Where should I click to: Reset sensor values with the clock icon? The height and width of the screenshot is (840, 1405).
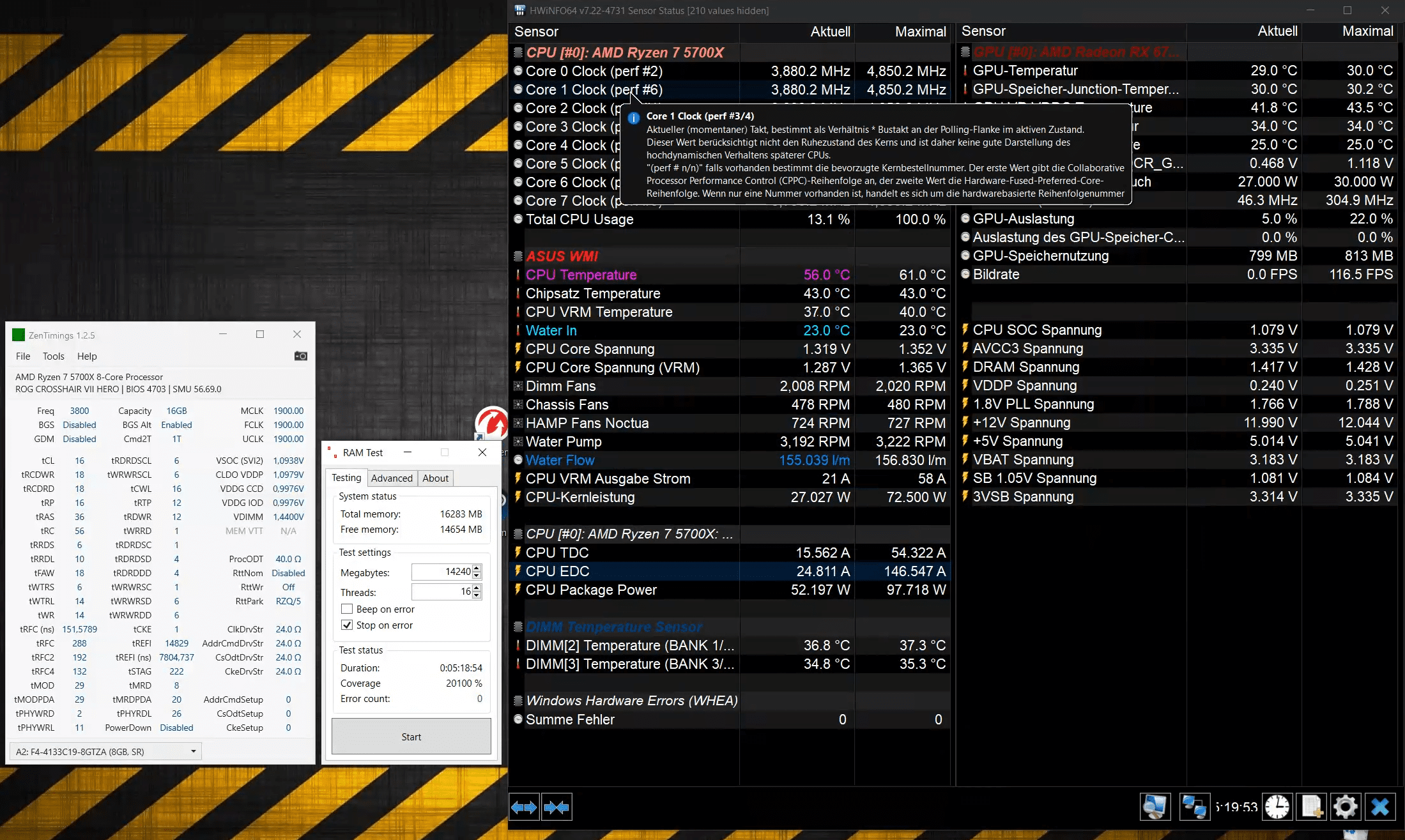1277,807
